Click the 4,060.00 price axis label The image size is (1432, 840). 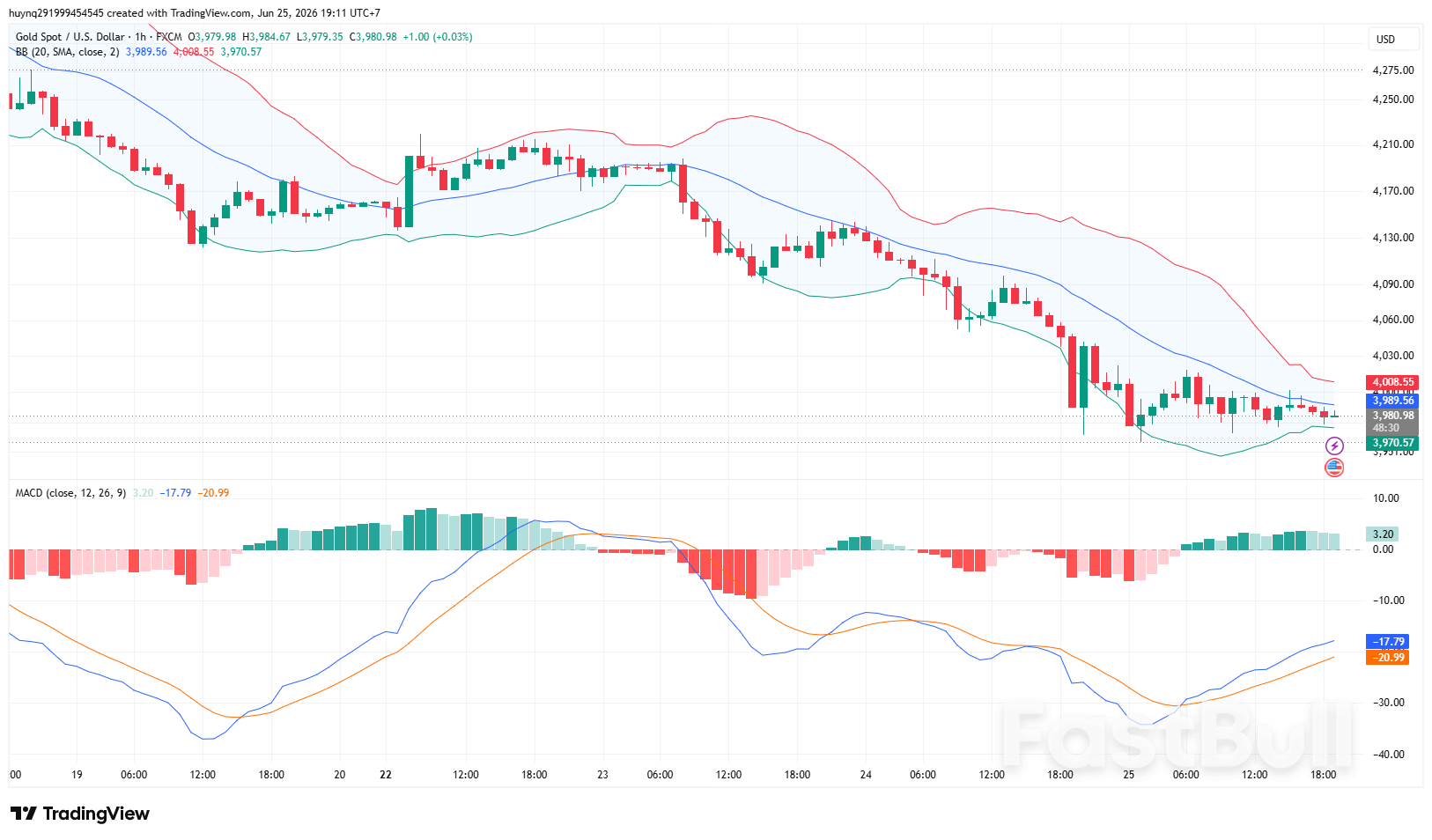point(1393,320)
